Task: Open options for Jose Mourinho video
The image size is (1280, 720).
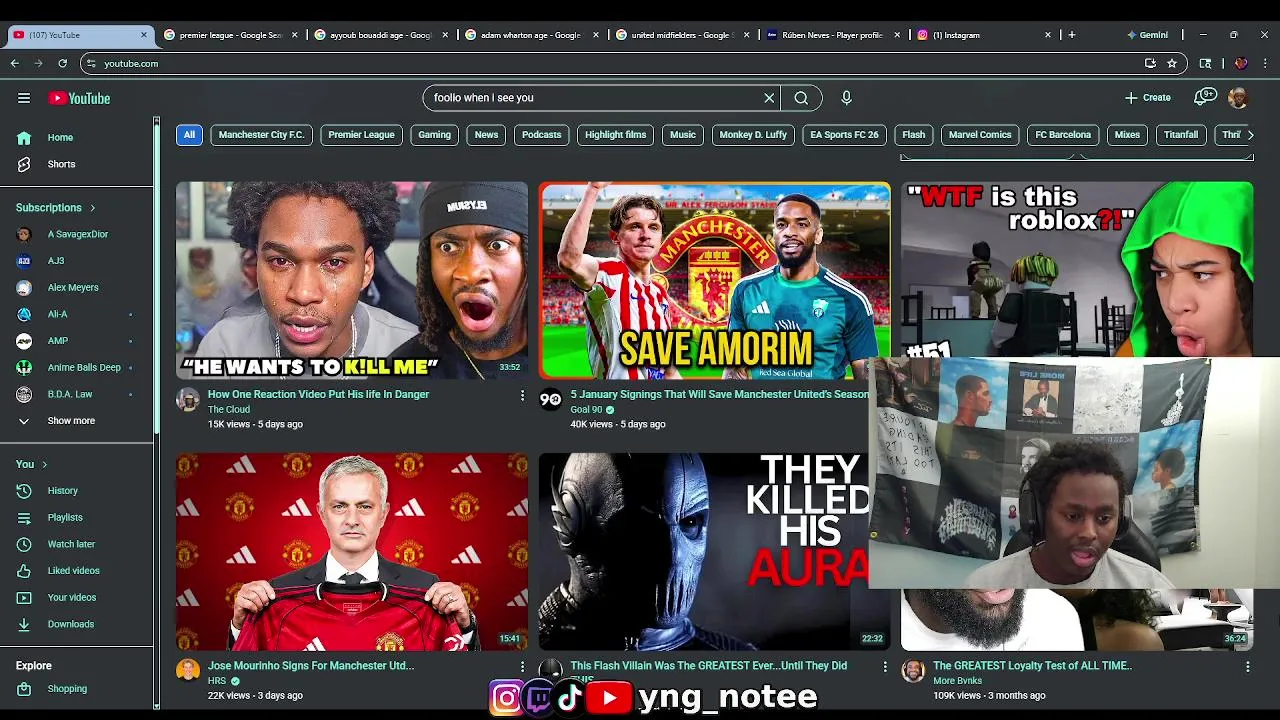Action: [x=521, y=667]
